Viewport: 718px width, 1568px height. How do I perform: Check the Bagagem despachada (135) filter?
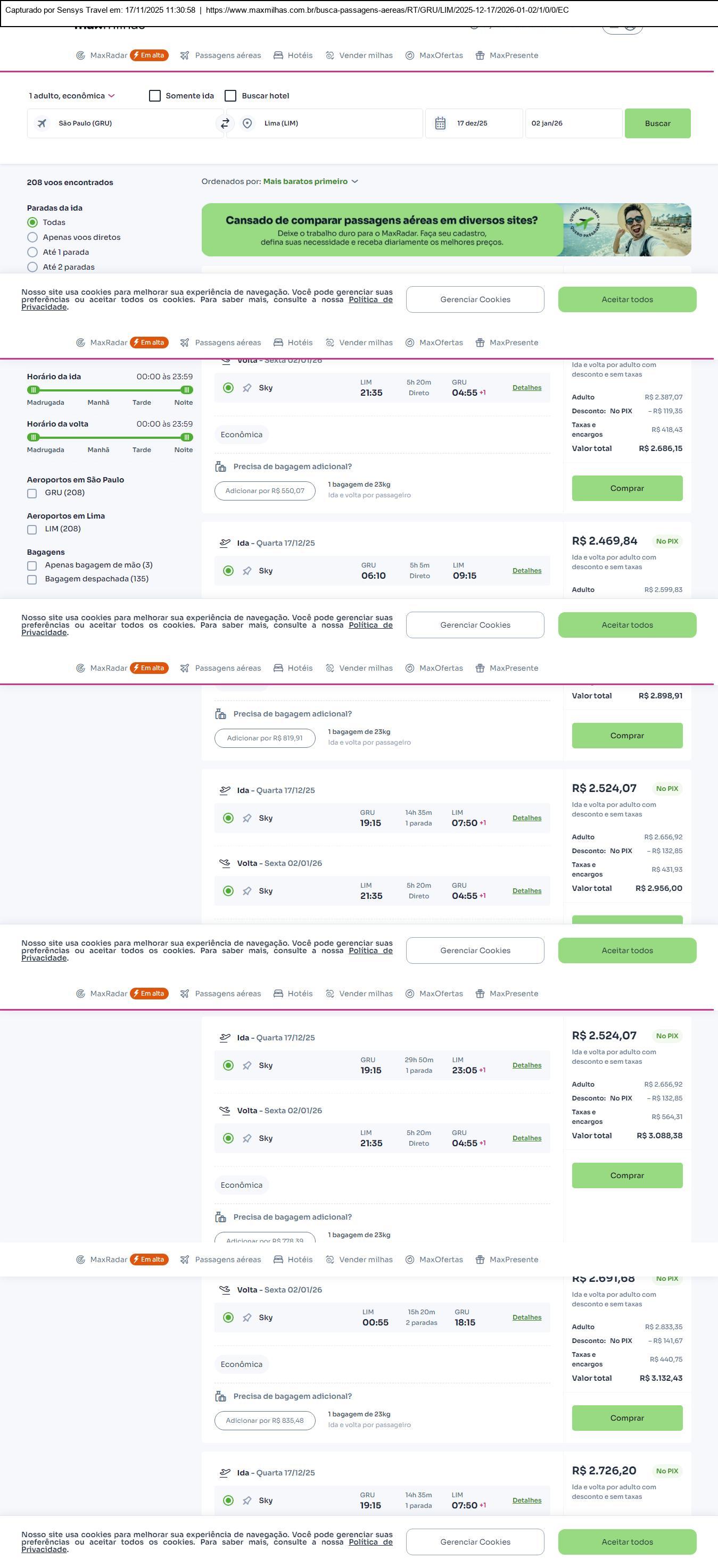pos(32,579)
